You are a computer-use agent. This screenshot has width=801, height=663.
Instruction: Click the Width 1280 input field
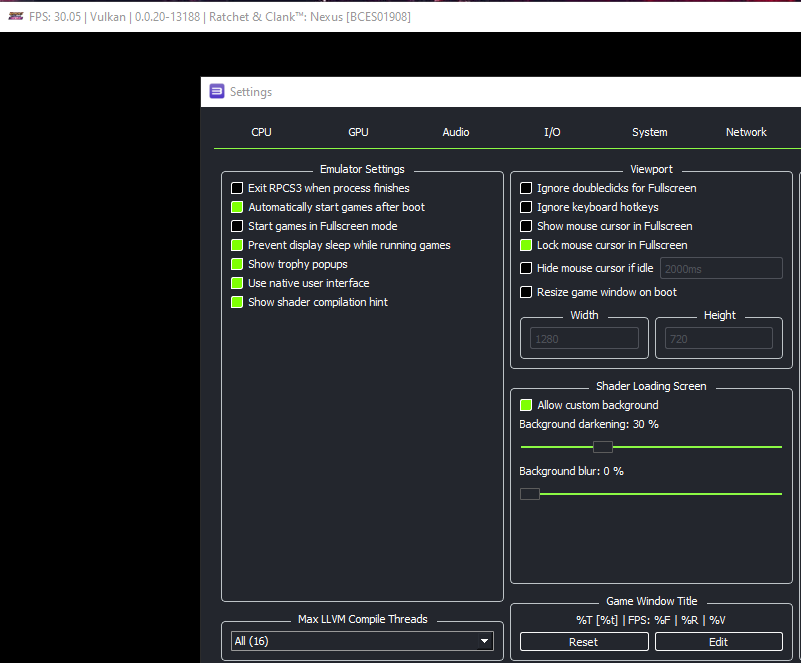pyautogui.click(x=584, y=339)
